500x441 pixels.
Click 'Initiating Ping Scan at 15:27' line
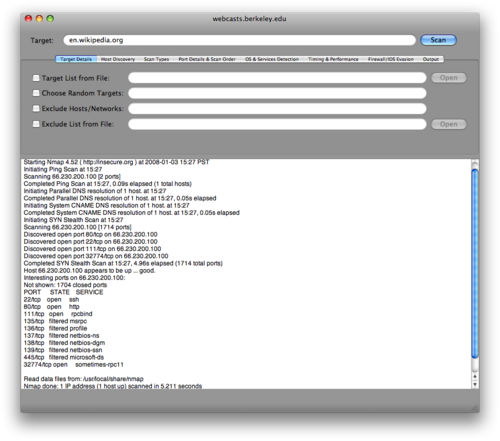(x=63, y=169)
